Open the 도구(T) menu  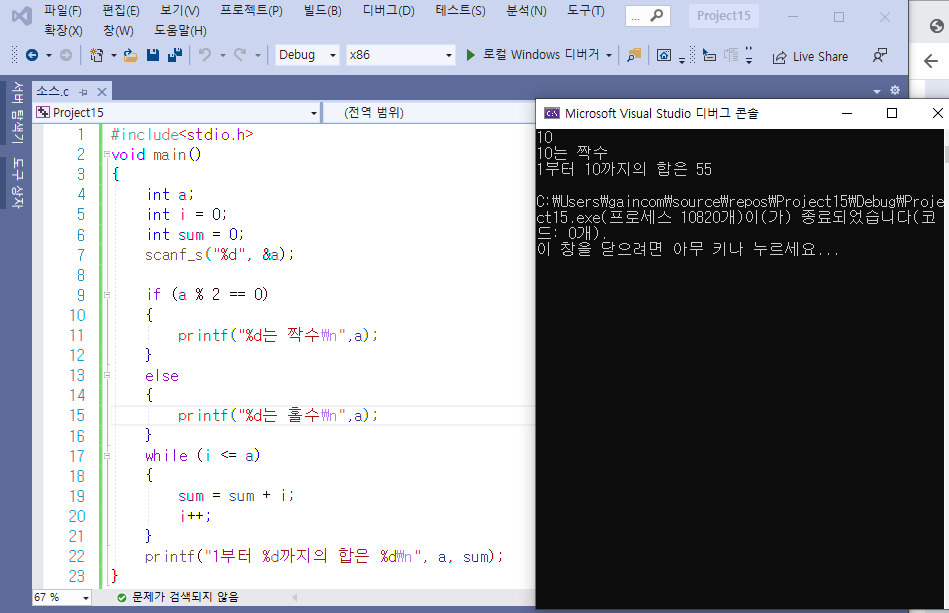(x=585, y=11)
